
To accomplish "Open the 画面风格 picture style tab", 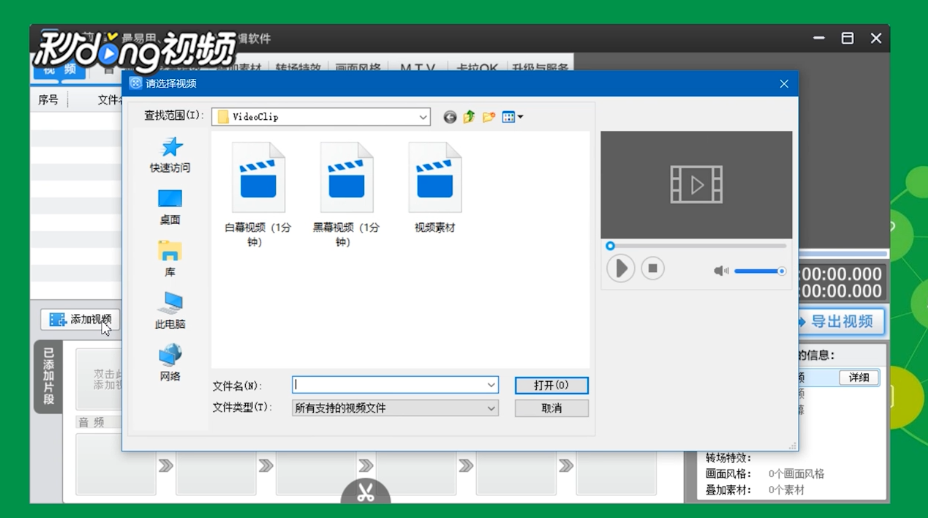I will (358, 67).
